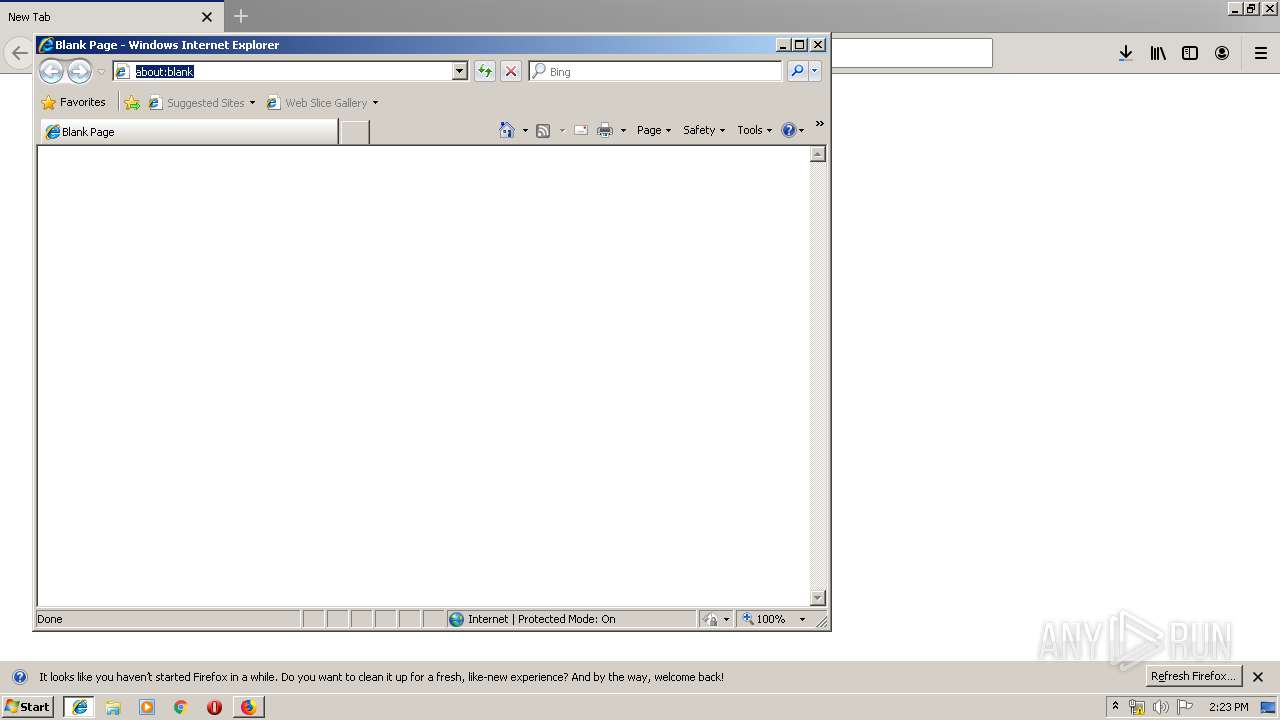Image resolution: width=1280 pixels, height=720 pixels.
Task: Expand the Home button dropdown arrow
Action: [x=525, y=130]
